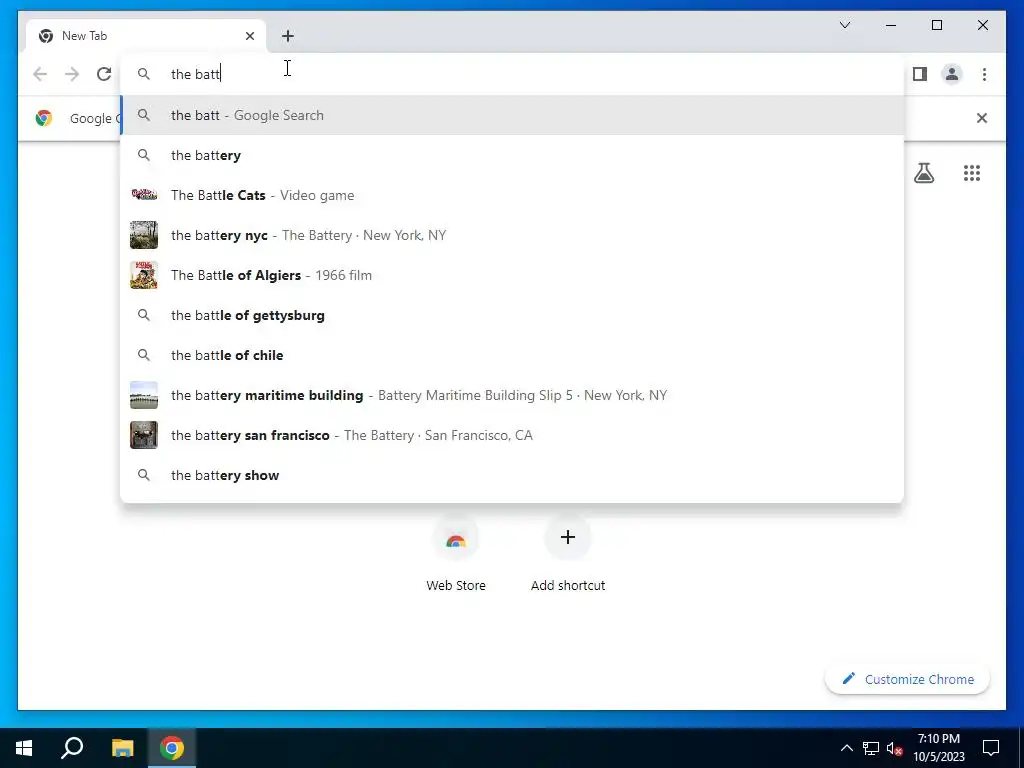The width and height of the screenshot is (1024, 768).
Task: Go back using the Back arrow
Action: [40, 74]
